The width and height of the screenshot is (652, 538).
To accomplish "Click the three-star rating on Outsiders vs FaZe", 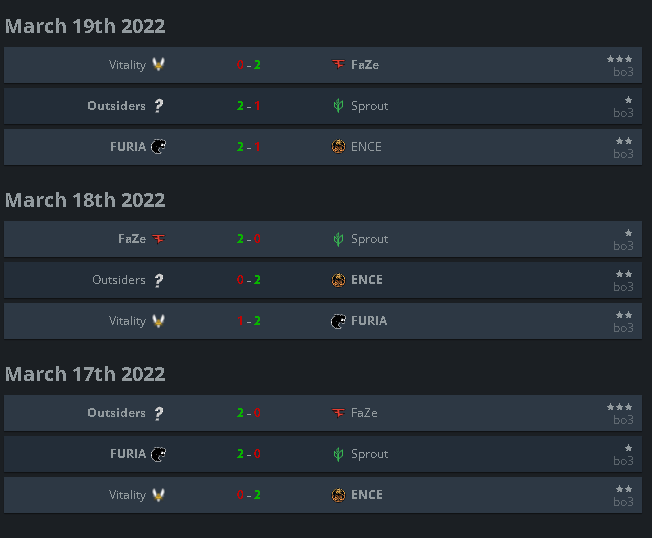I will click(620, 407).
